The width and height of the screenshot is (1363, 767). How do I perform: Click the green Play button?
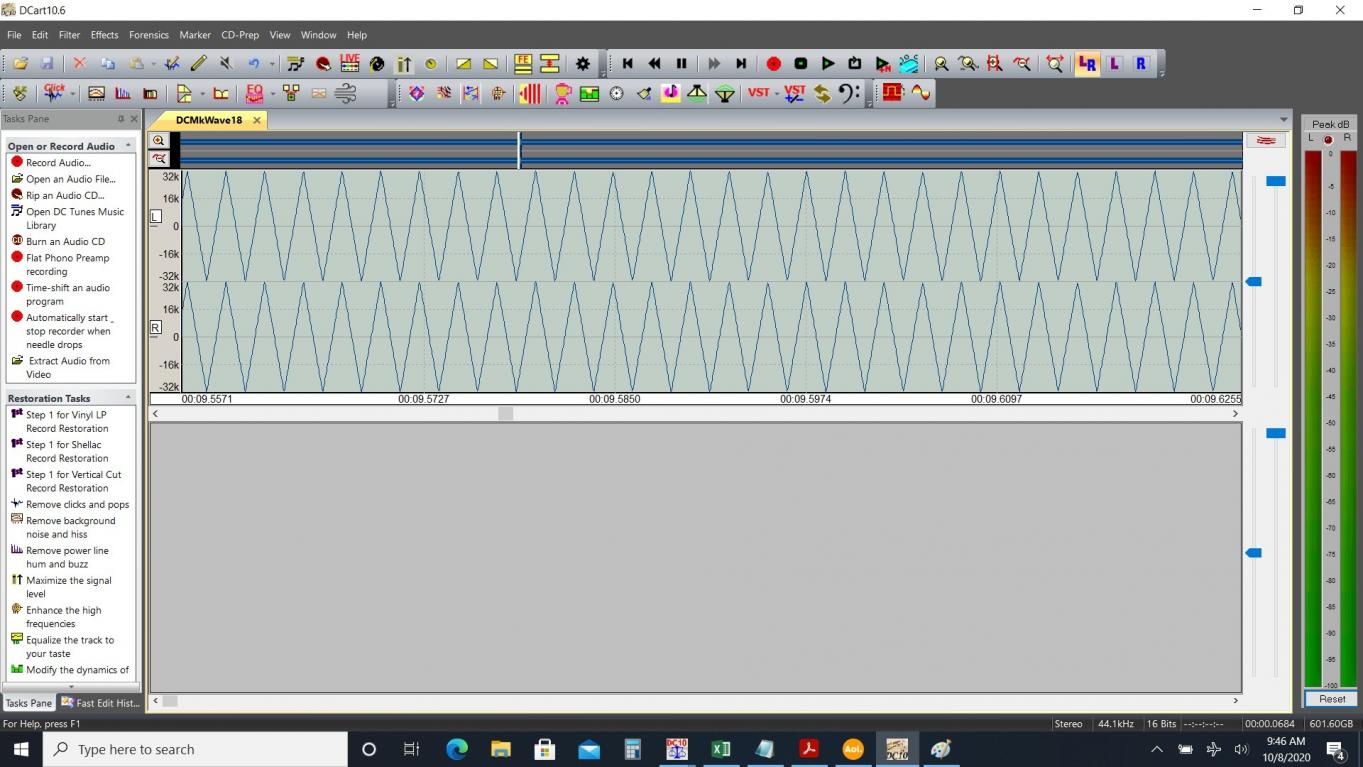[828, 63]
